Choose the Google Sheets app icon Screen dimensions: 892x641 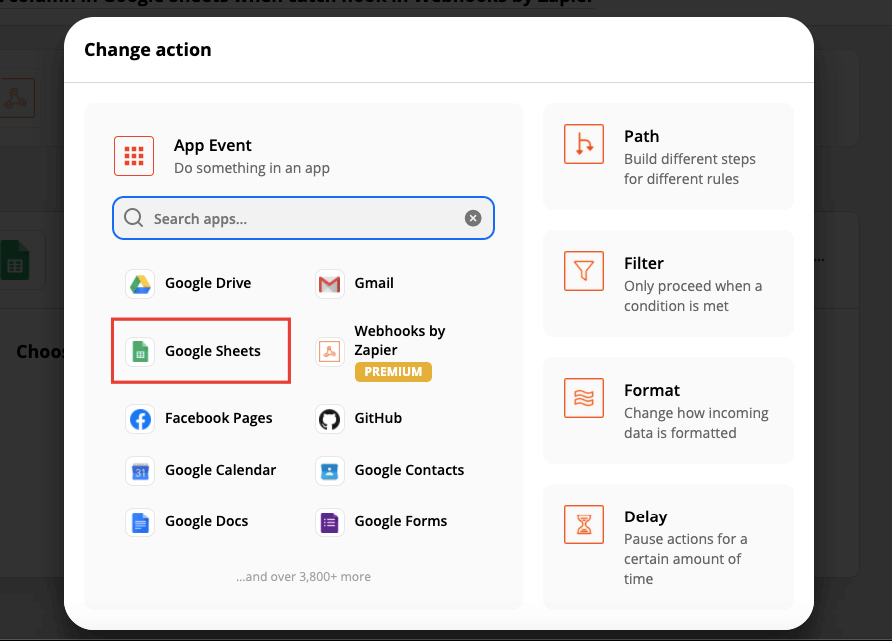pos(140,351)
